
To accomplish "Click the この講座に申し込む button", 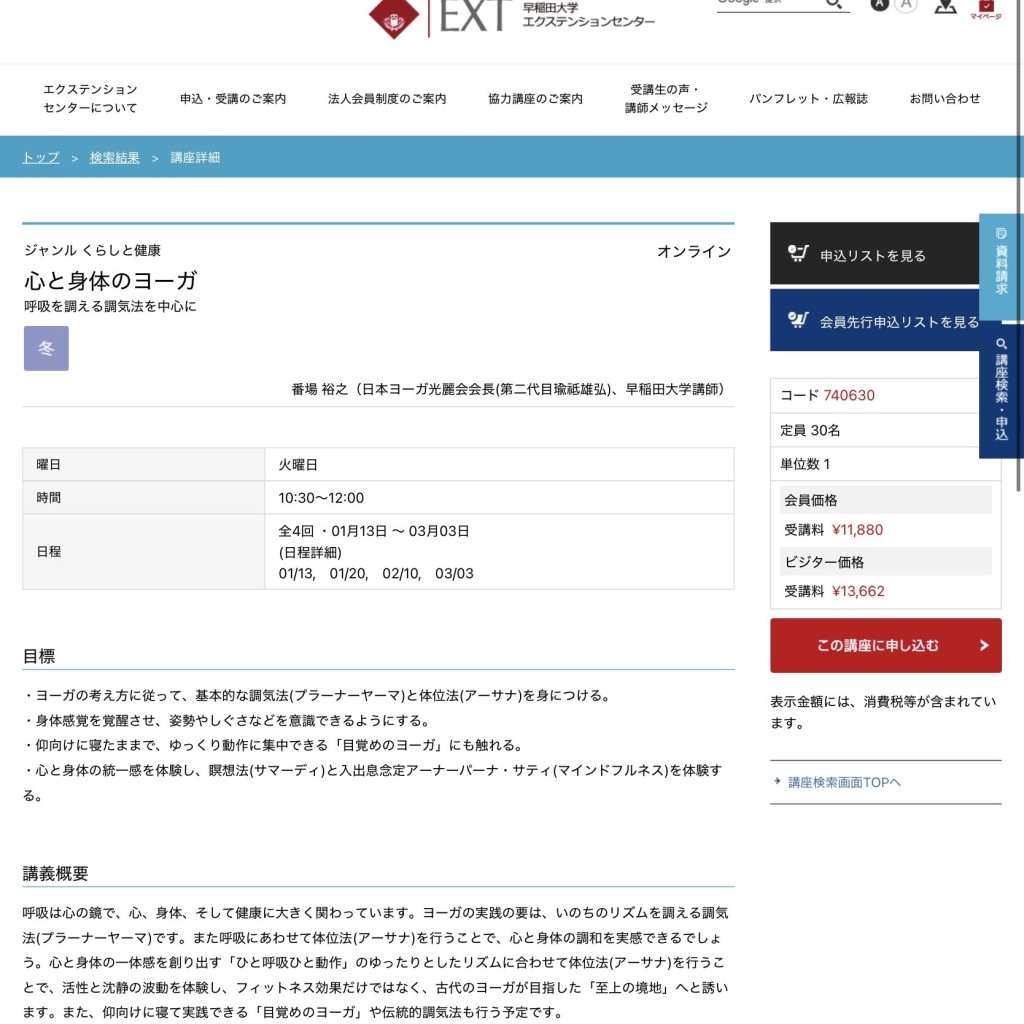I will 884,645.
